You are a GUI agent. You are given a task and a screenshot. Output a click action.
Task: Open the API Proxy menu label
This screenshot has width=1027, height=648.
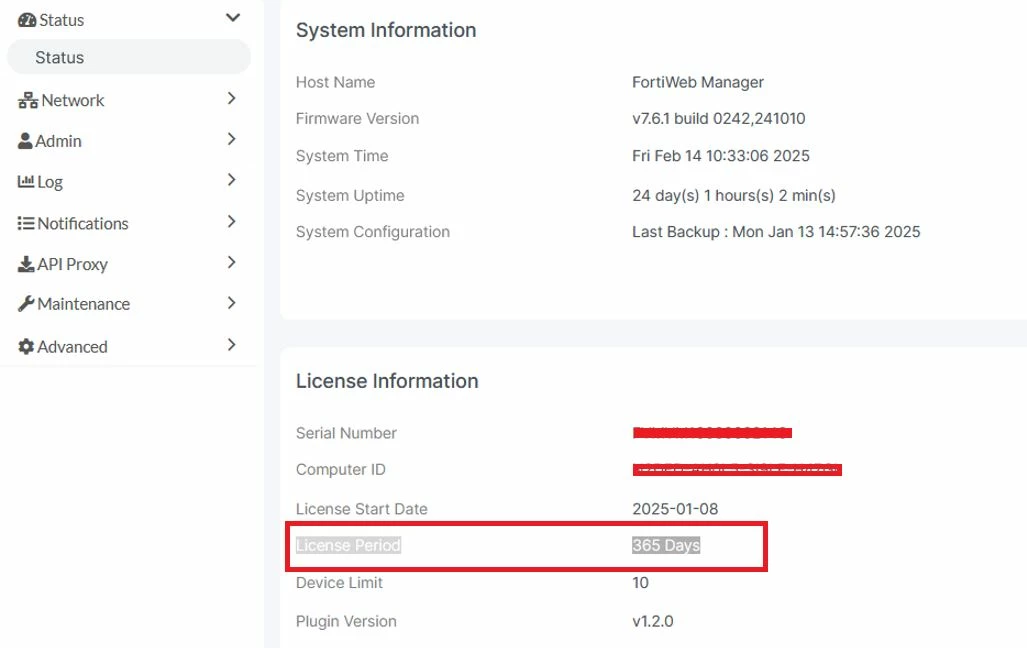(72, 264)
